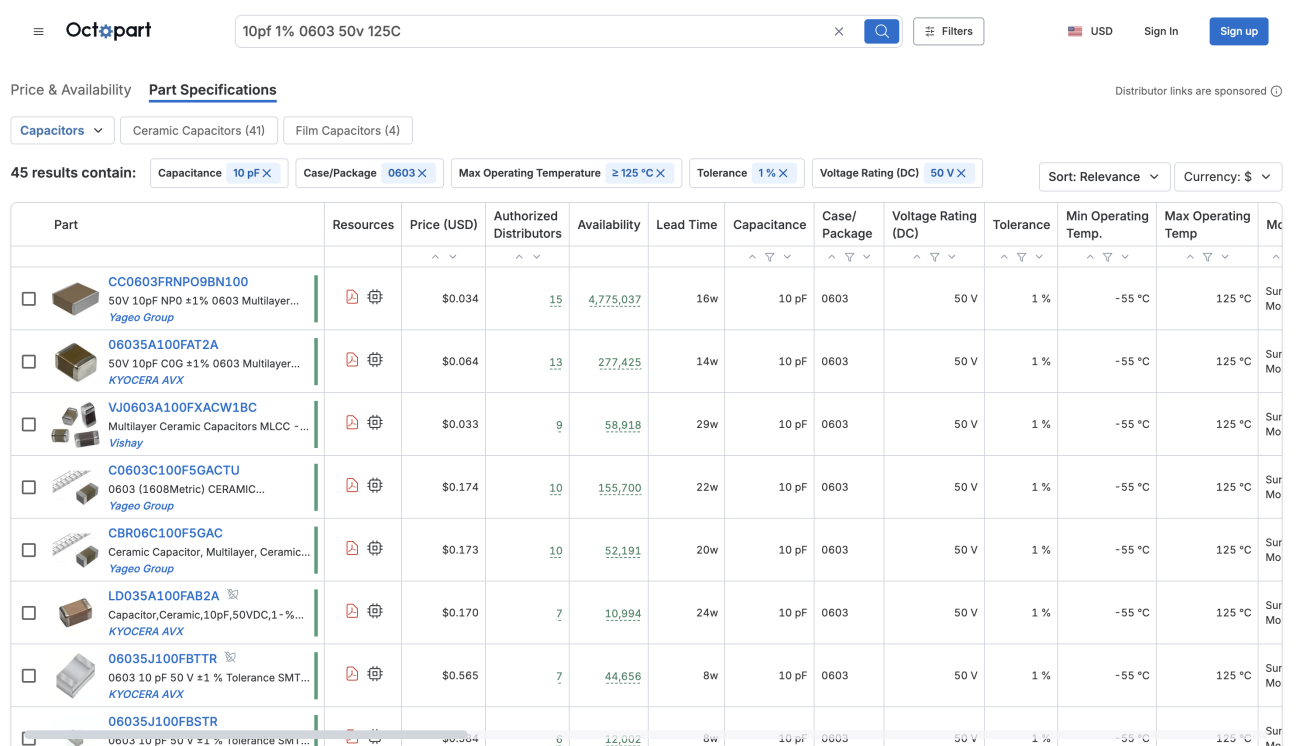1300x746 pixels.
Task: Select checkbox for 06035A100FAT2A
Action: [x=29, y=362]
